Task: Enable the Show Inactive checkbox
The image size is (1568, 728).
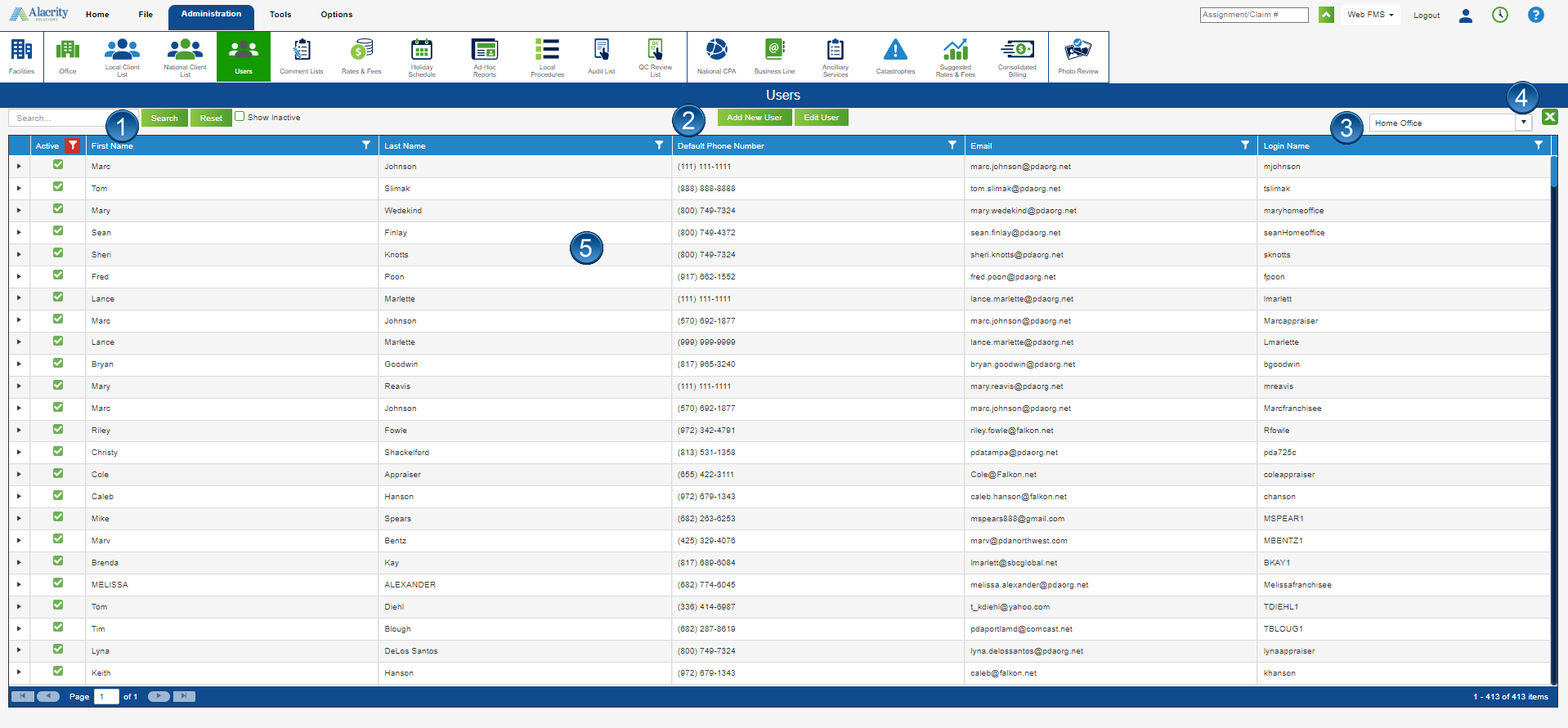Action: [240, 117]
